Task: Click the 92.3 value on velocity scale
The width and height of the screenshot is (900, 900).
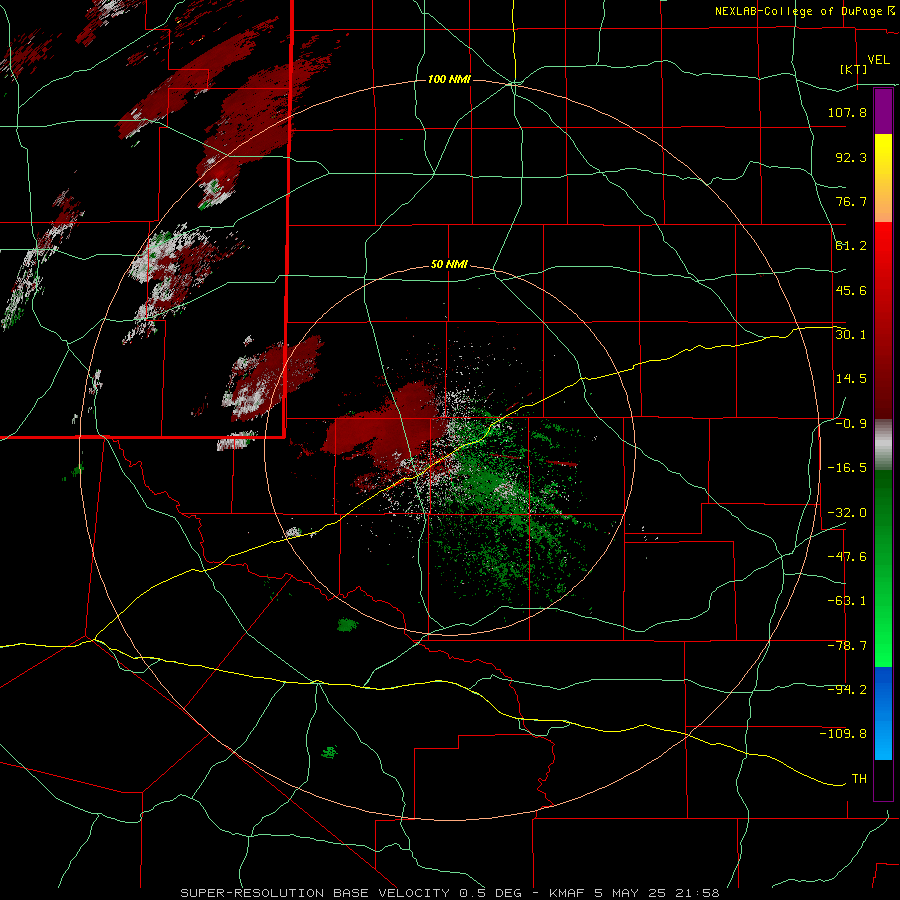Action: pos(851,157)
